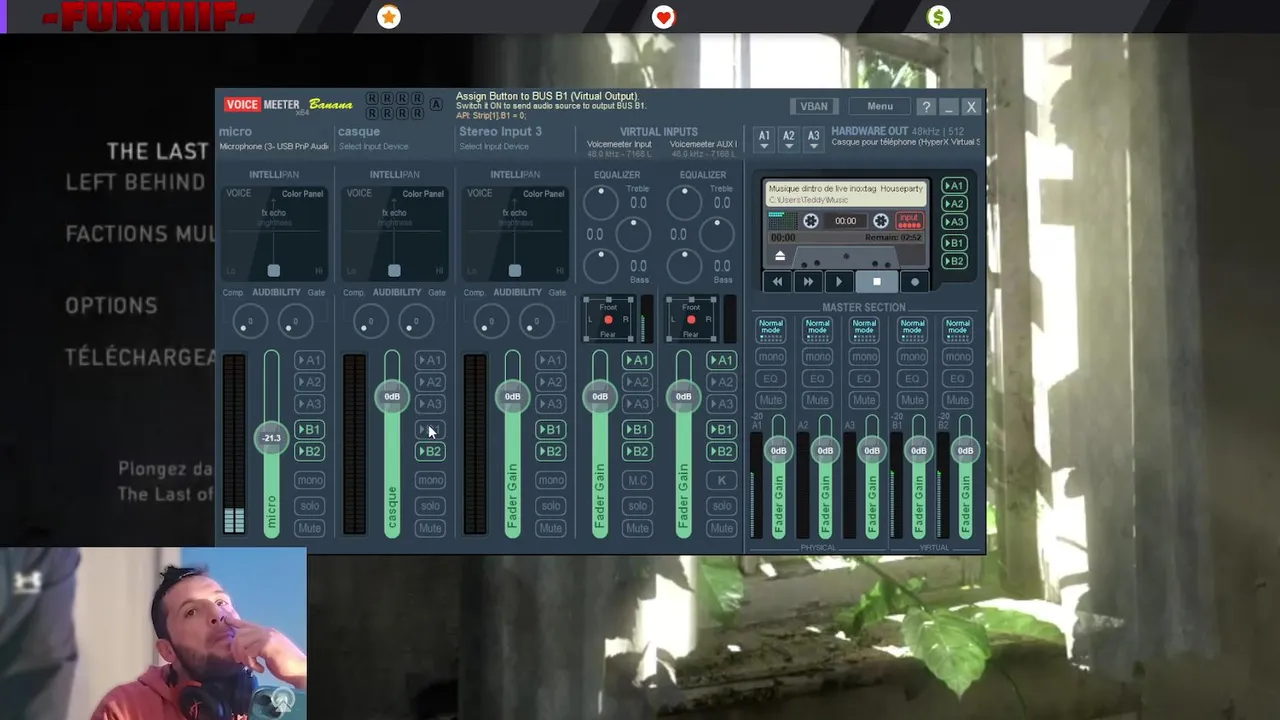Disable B2 on casque strip
Screen dimensions: 1280x720
pyautogui.click(x=430, y=452)
